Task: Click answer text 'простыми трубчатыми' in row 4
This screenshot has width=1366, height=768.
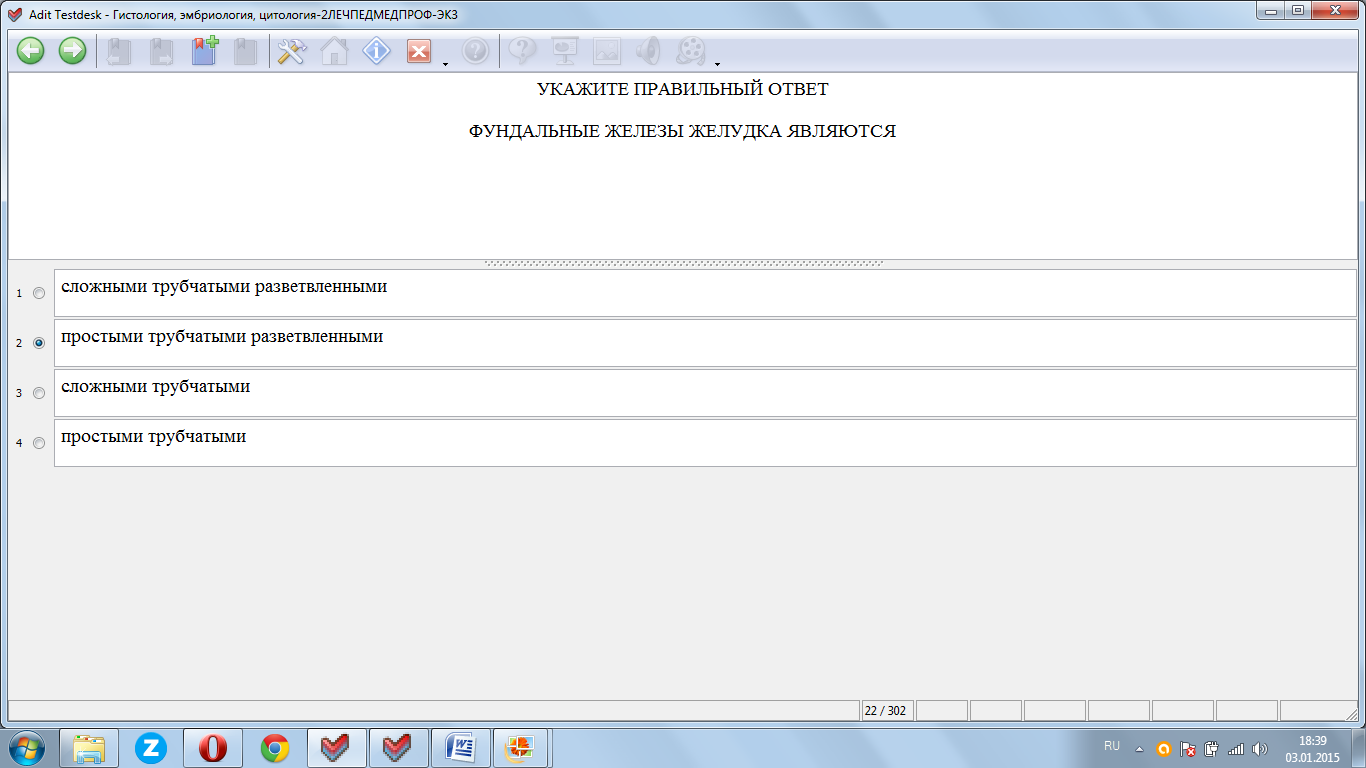Action: [x=153, y=437]
